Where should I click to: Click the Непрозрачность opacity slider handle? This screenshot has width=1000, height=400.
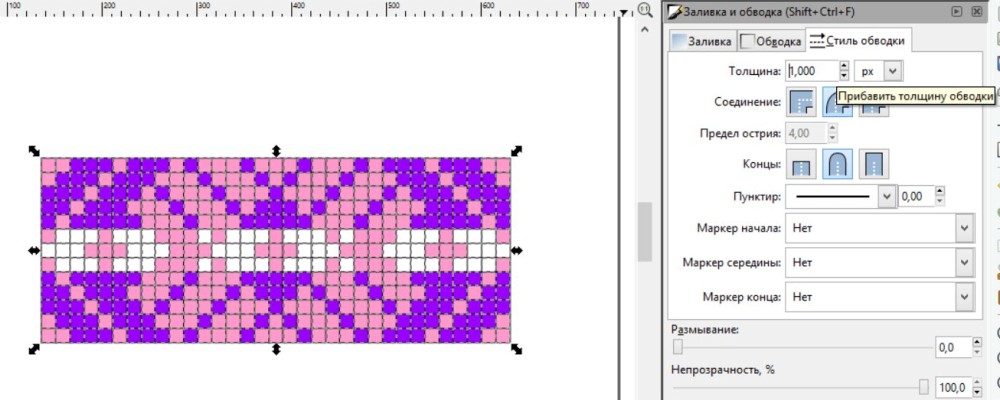click(923, 387)
